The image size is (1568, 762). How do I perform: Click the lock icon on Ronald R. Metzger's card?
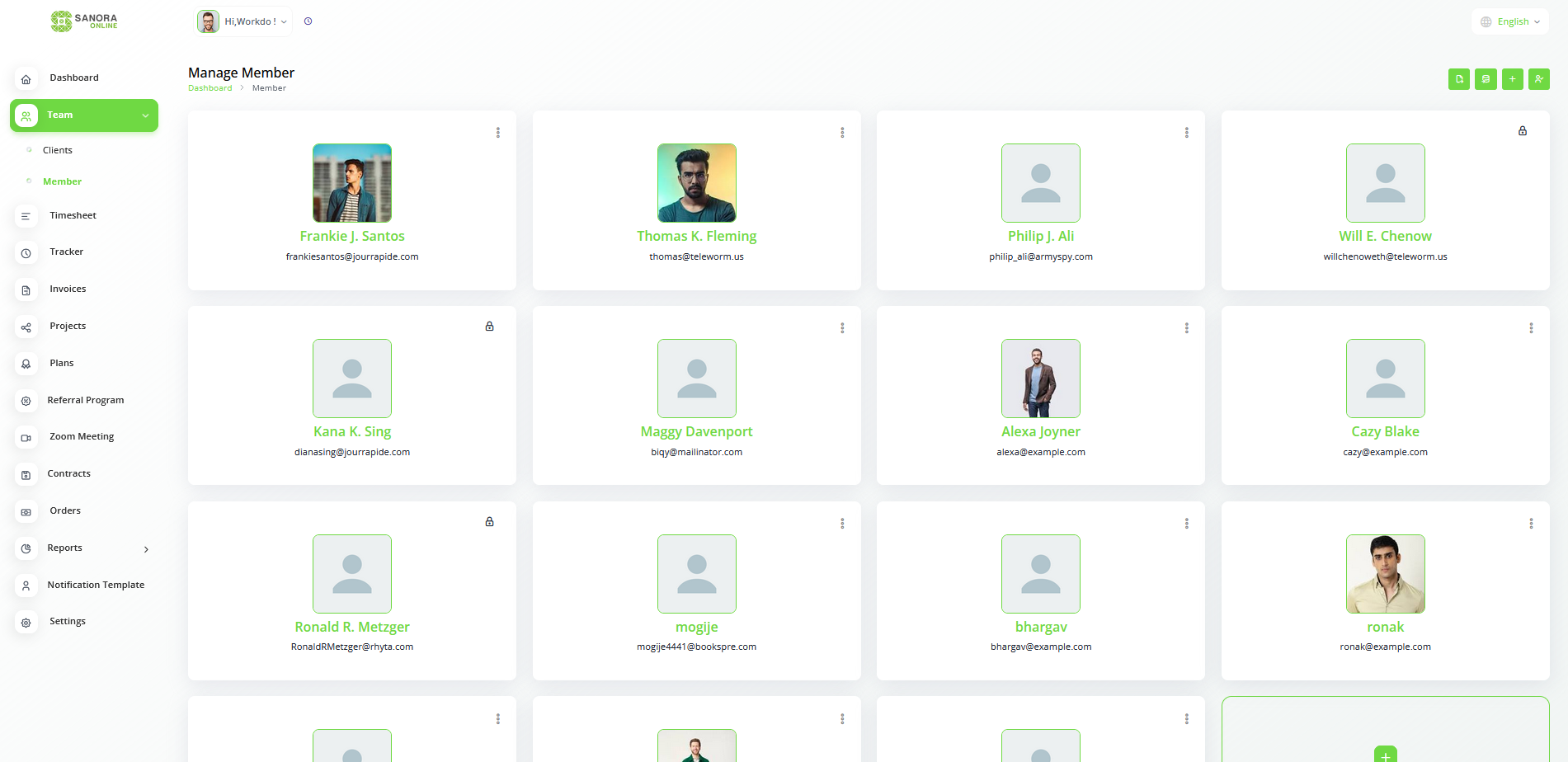point(489,522)
